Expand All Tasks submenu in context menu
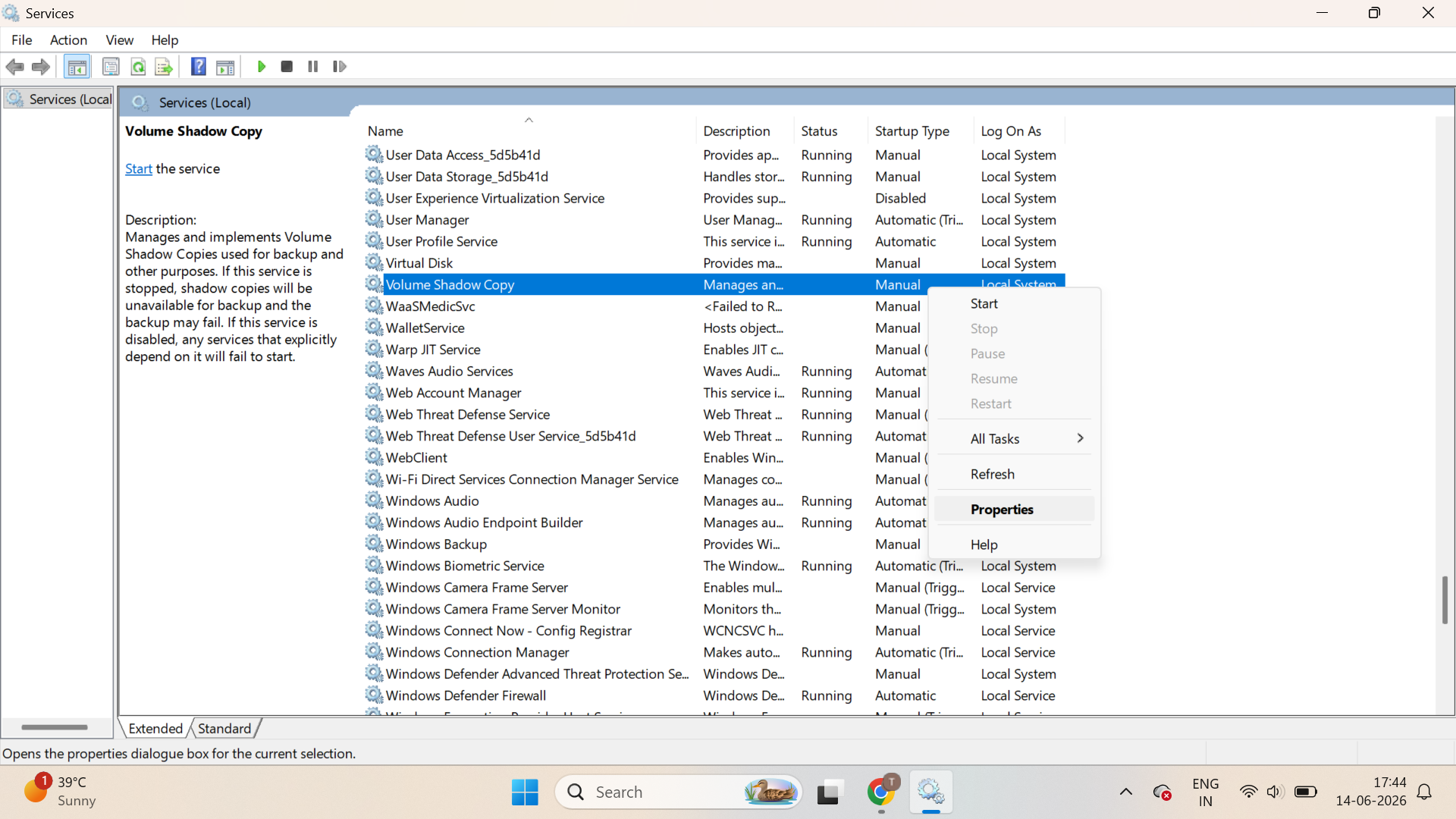The height and width of the screenshot is (819, 1456). pos(1015,438)
